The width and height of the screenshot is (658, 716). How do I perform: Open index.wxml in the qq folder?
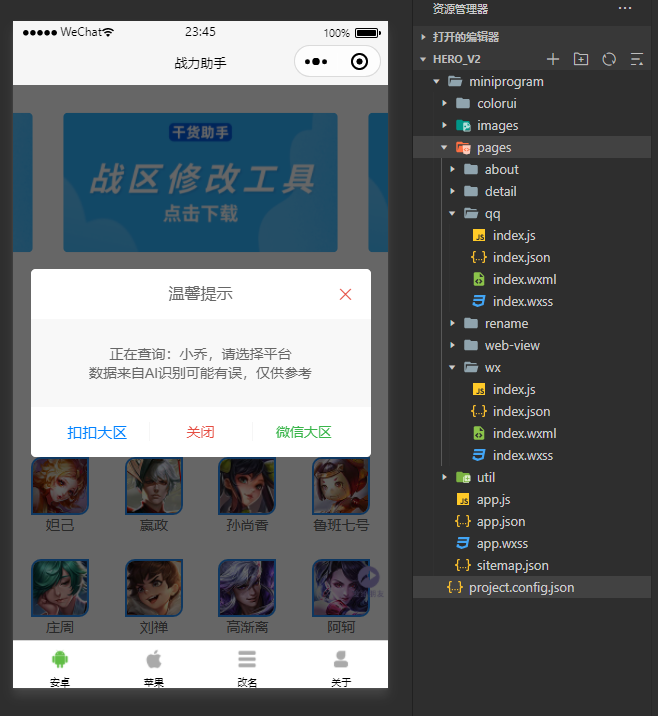[532, 279]
